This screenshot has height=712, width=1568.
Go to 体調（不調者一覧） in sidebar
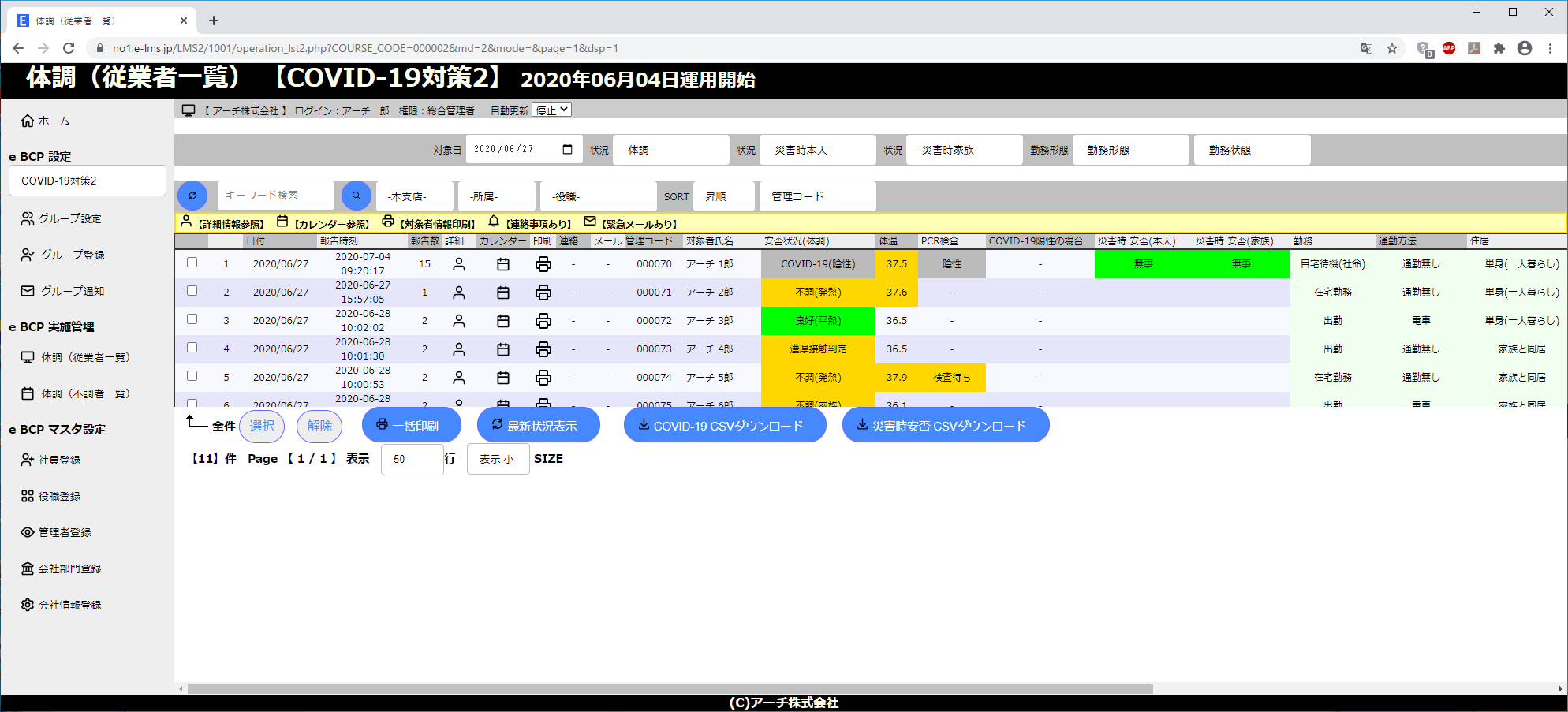85,393
